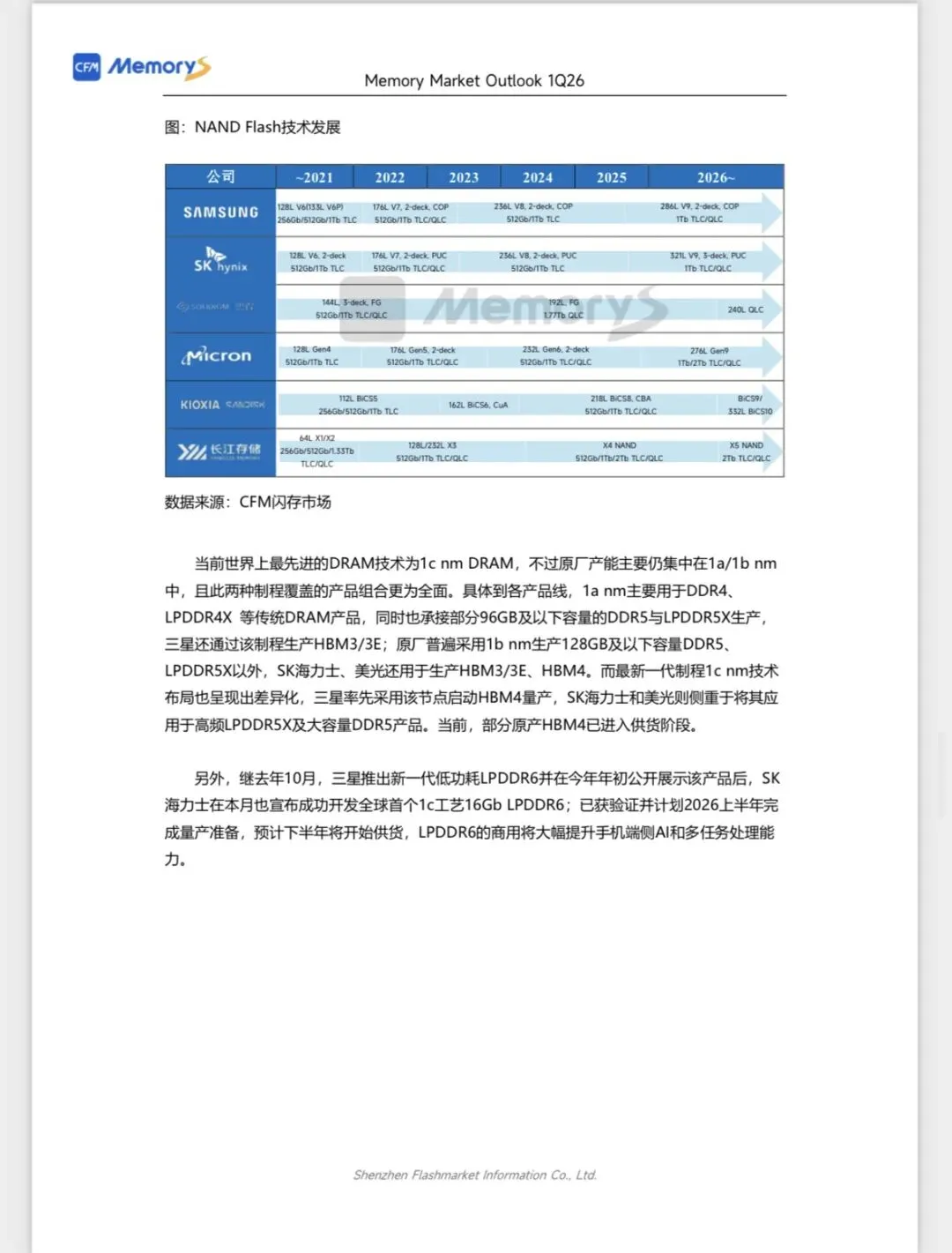Click the Shenzhen Flashmarket footer text
Screen dimensions: 952x1253
476,1175
